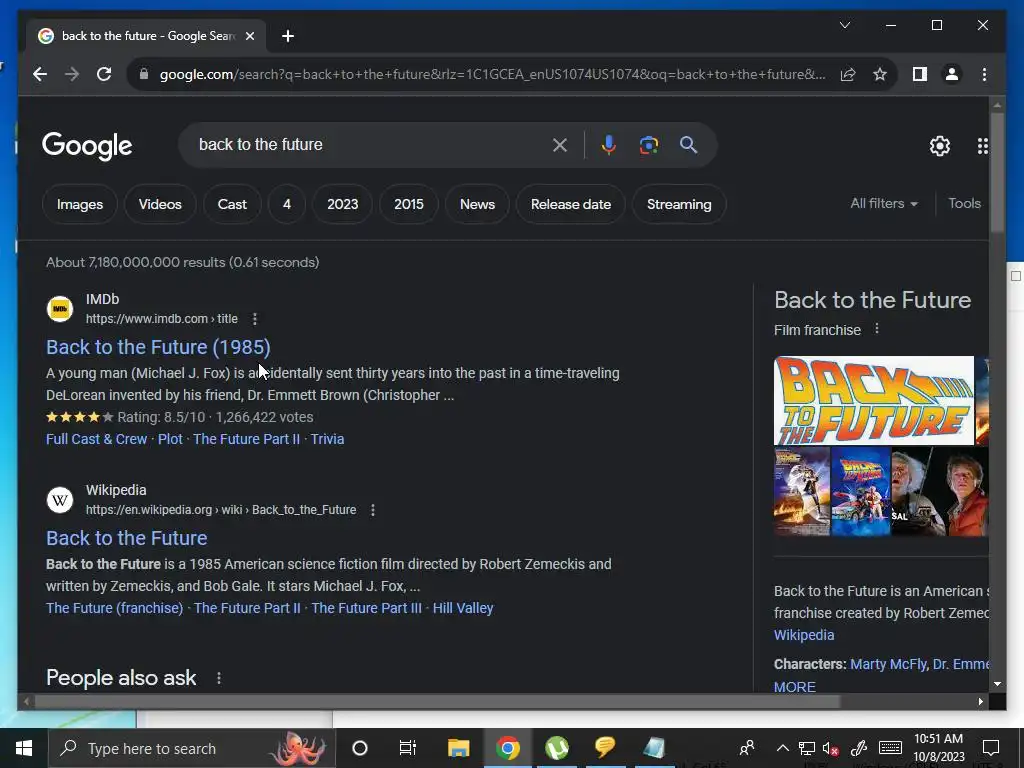Open the Full Cast & Crew link
Screen dimensions: 1024x768
pyautogui.click(x=97, y=440)
